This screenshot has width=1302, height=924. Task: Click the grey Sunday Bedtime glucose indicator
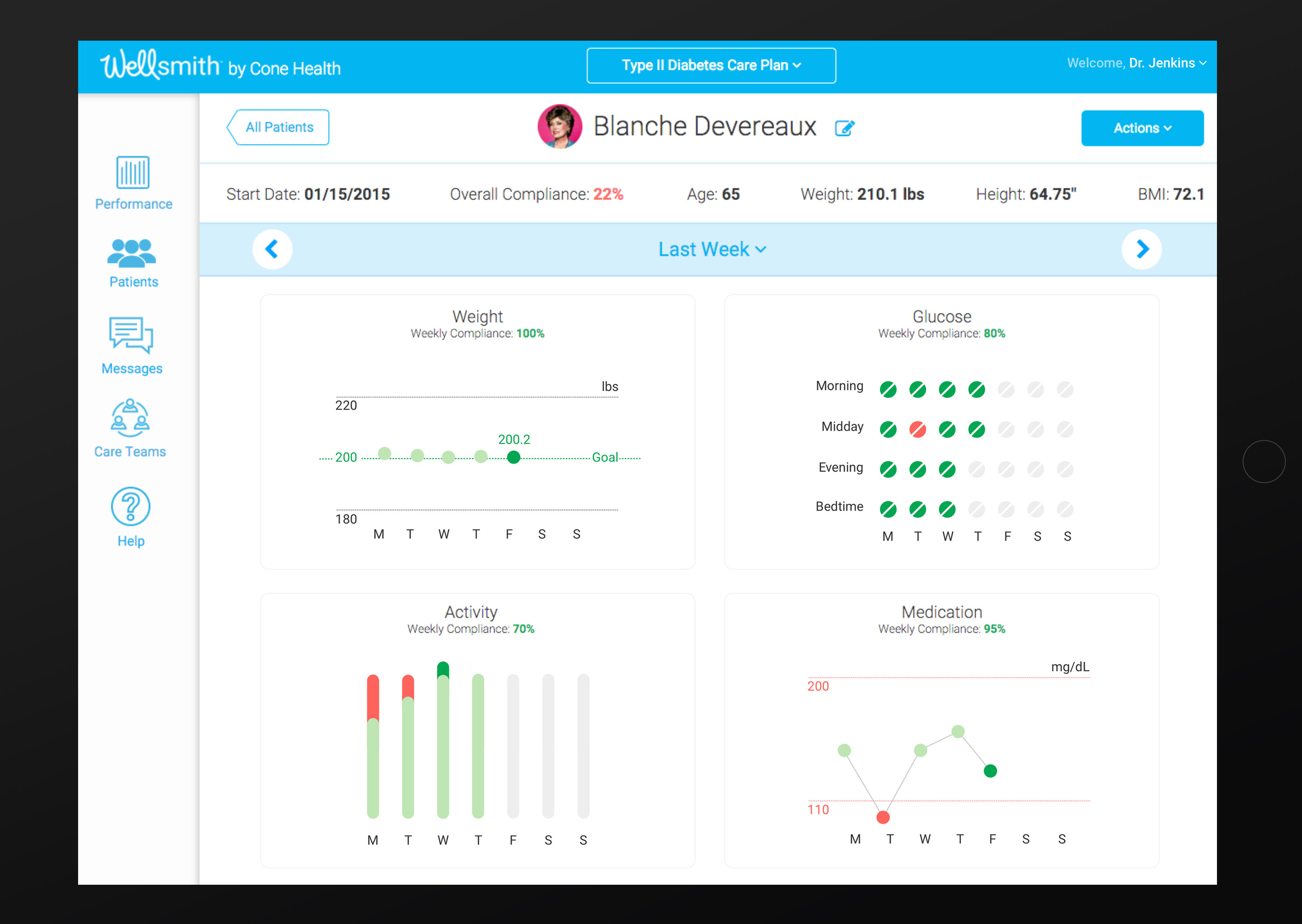pyautogui.click(x=1065, y=509)
